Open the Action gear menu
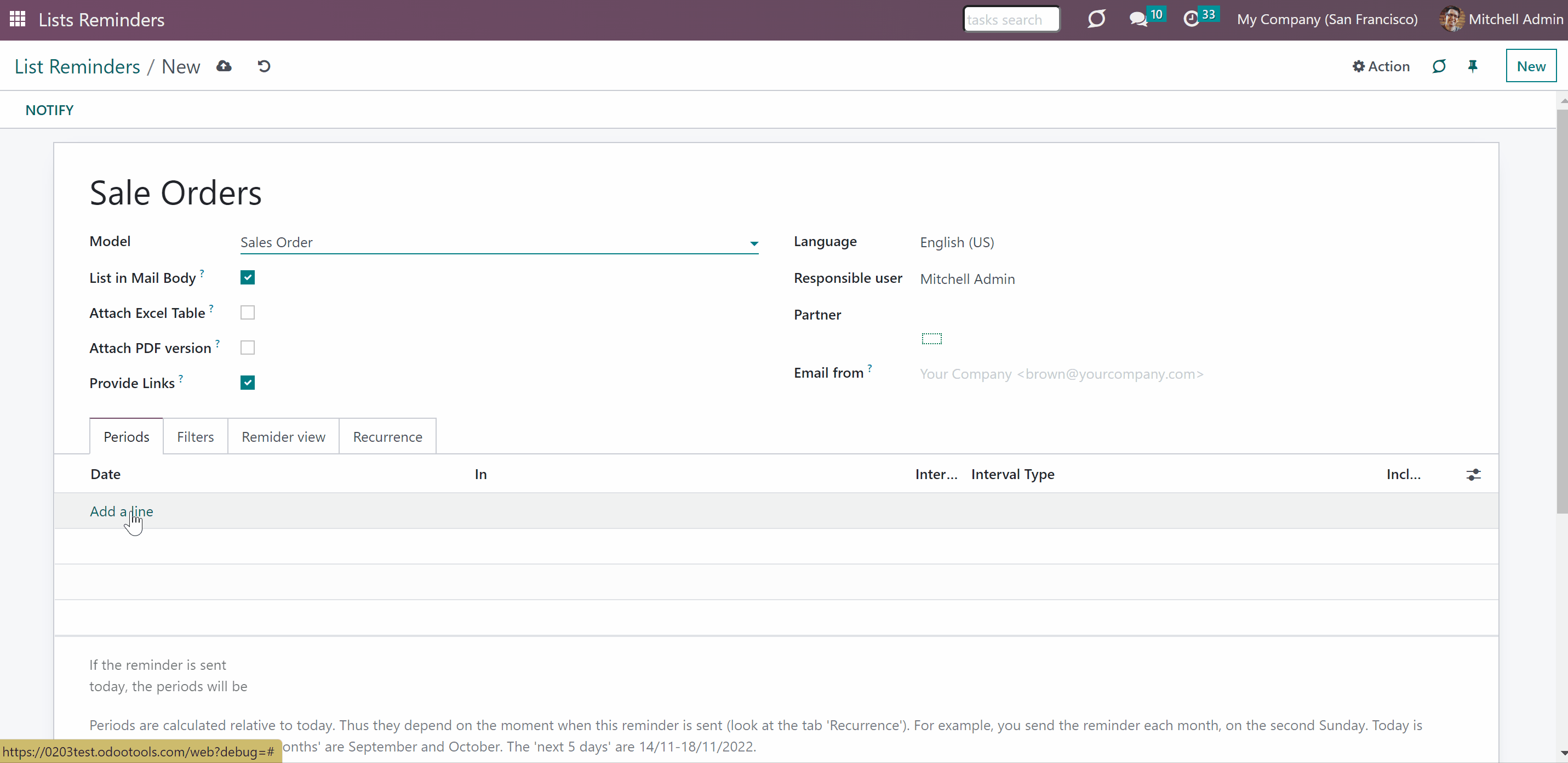Screen dimensions: 1568x763 [x=1381, y=66]
